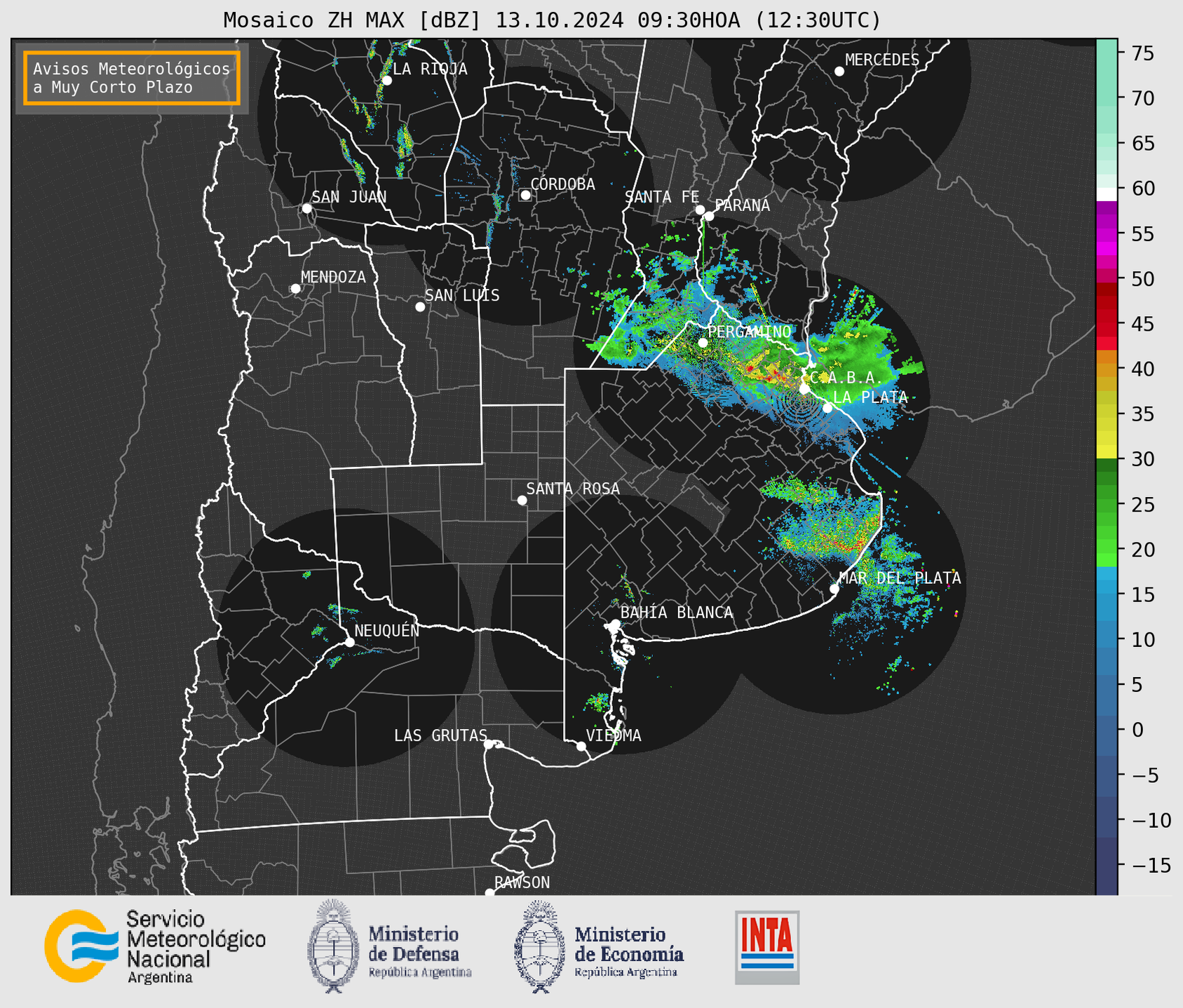Click the Ministerio de Economía emblem

click(539, 946)
